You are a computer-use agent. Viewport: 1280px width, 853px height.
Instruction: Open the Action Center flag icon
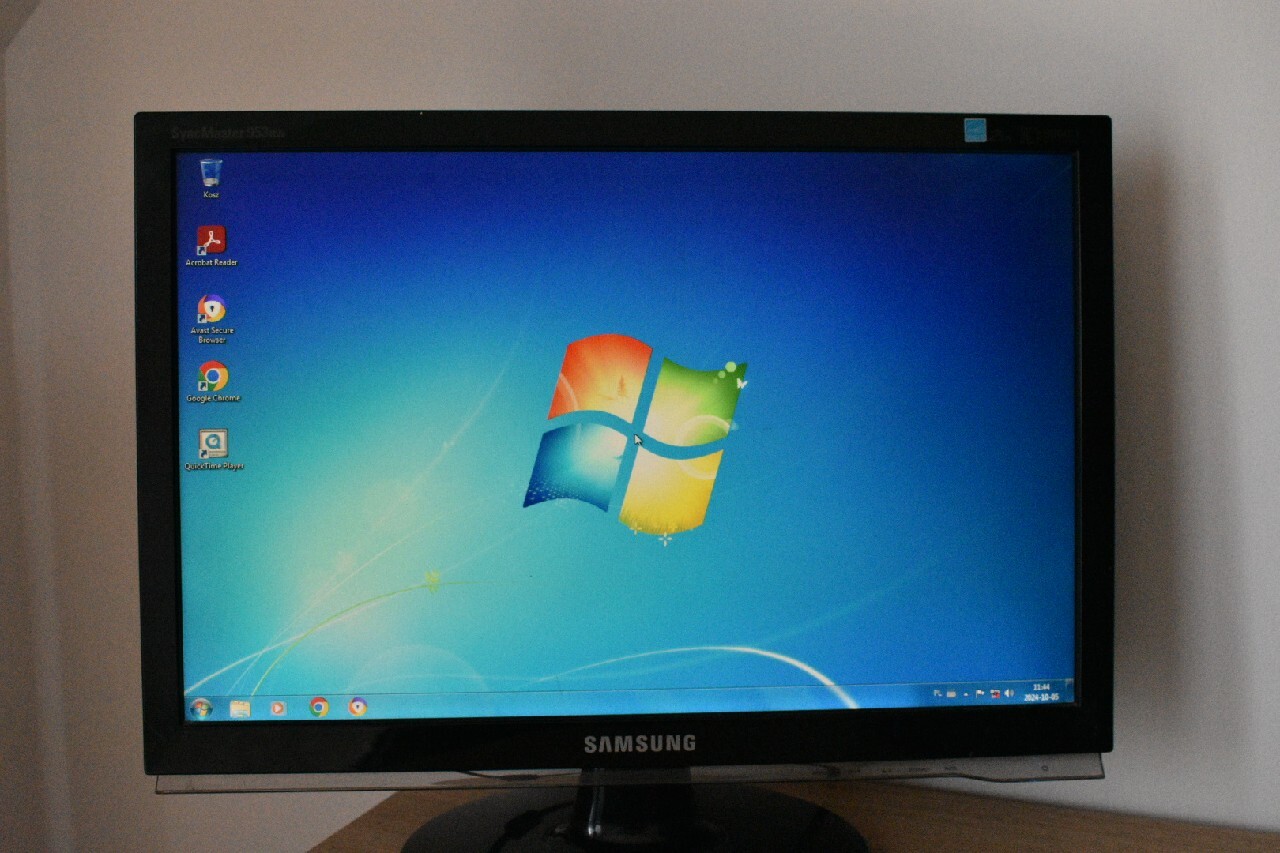[980, 693]
